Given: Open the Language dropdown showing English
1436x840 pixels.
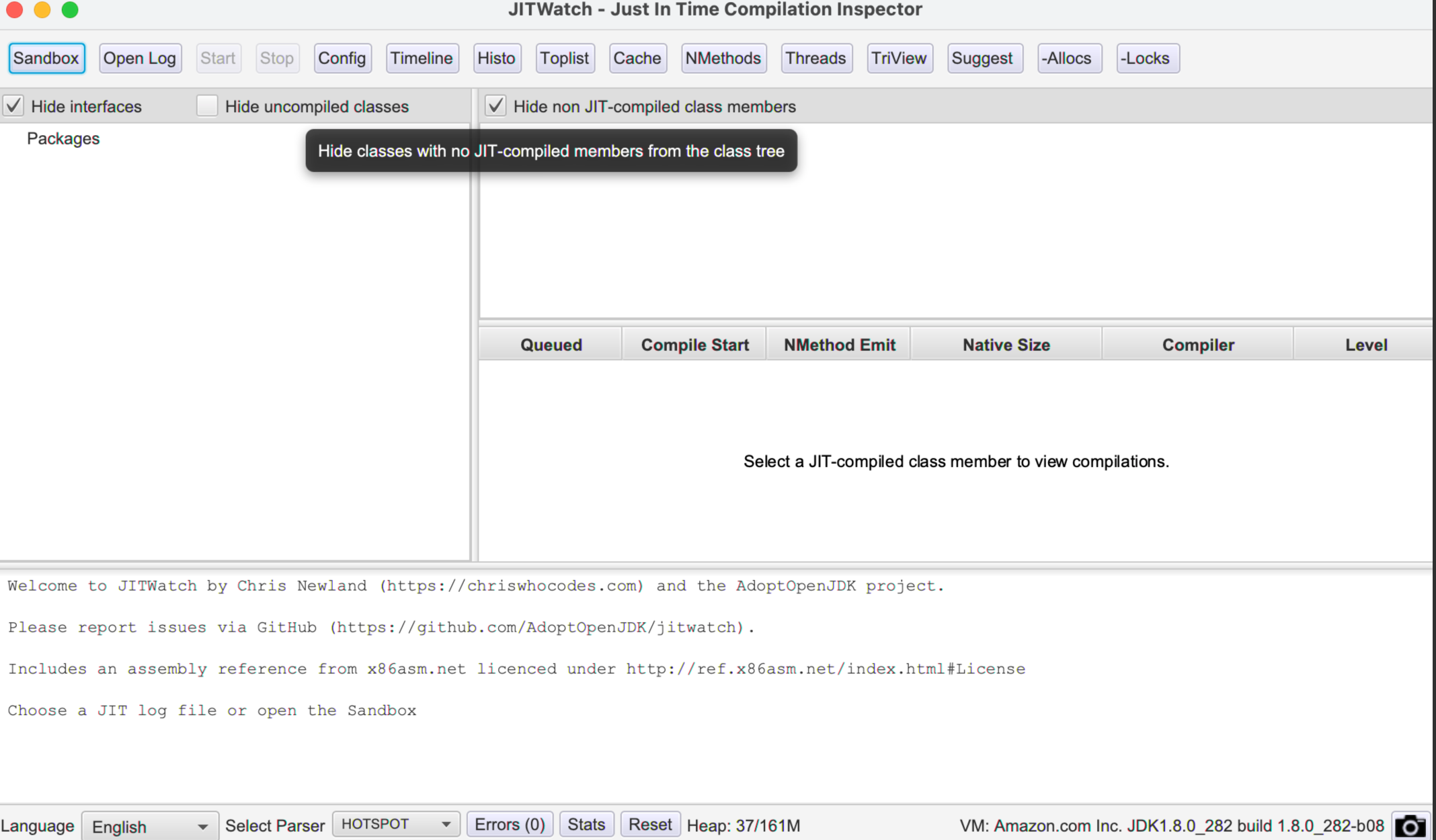Looking at the screenshot, I should tap(150, 826).
